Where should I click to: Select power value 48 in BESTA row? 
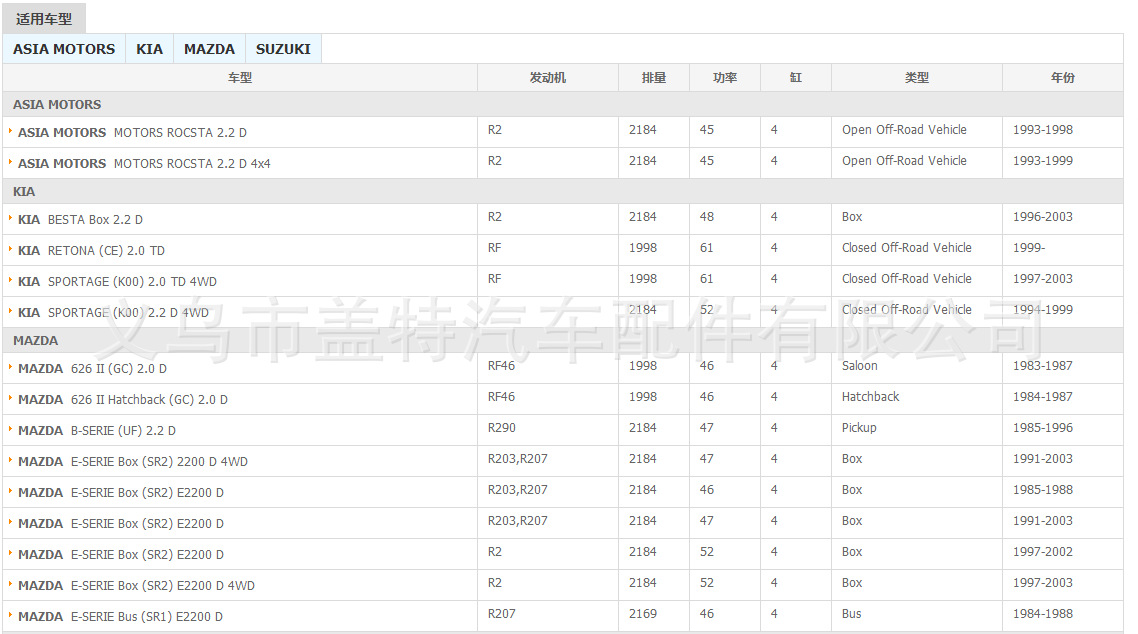pyautogui.click(x=707, y=217)
